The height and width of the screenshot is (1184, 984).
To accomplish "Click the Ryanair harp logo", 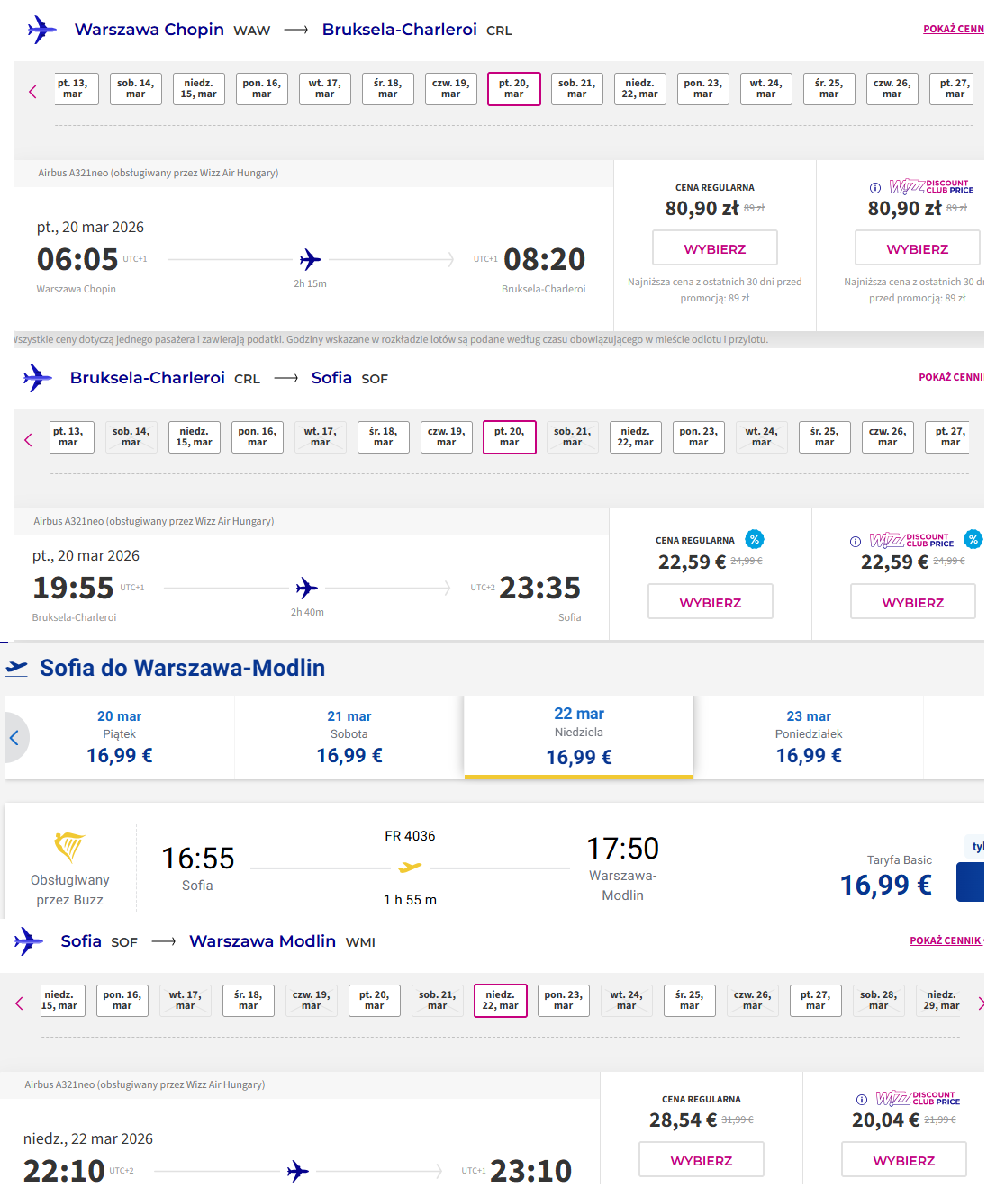I will (x=69, y=847).
